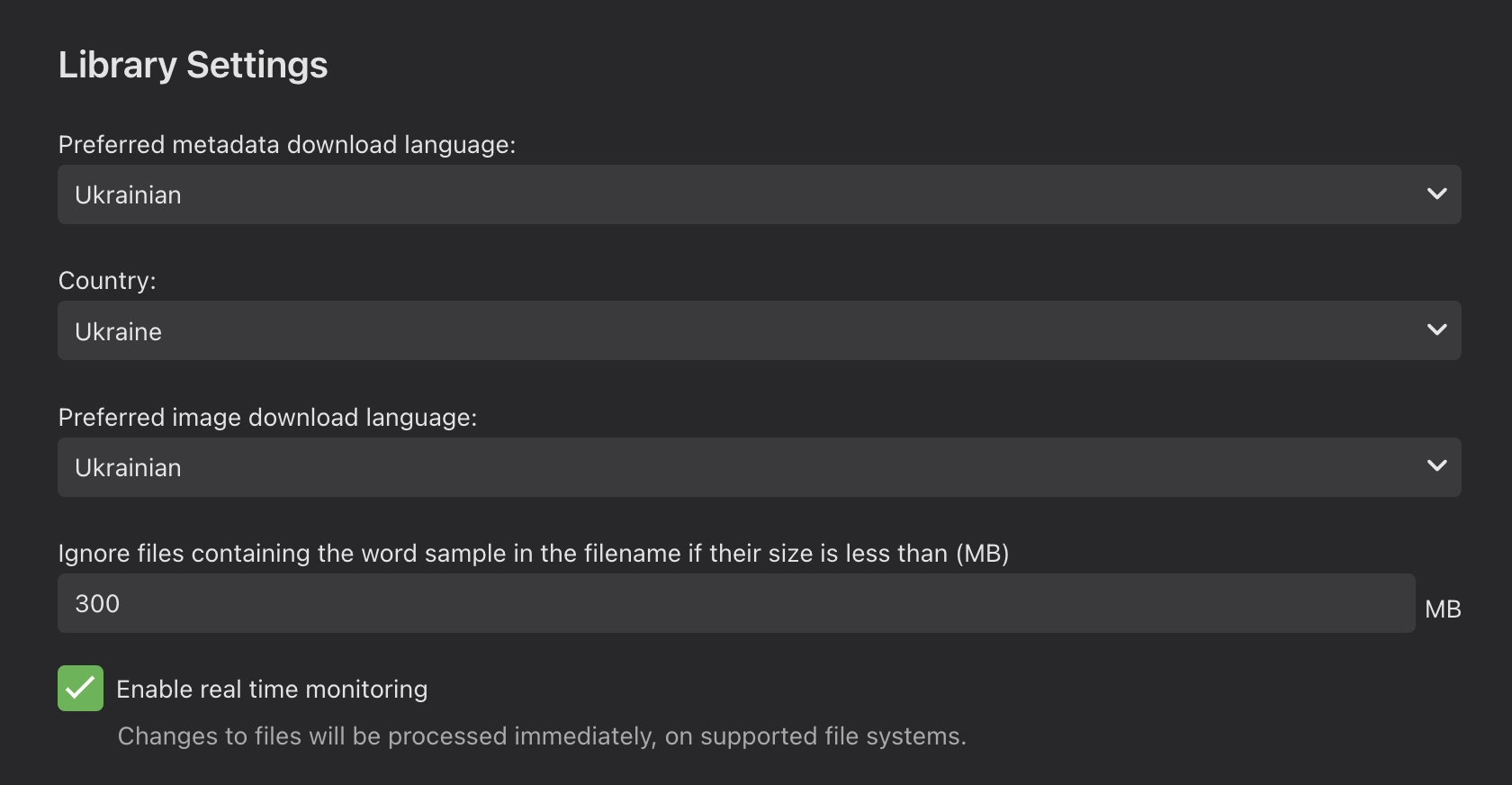Open the Preferred metadata download language dropdown

click(758, 194)
